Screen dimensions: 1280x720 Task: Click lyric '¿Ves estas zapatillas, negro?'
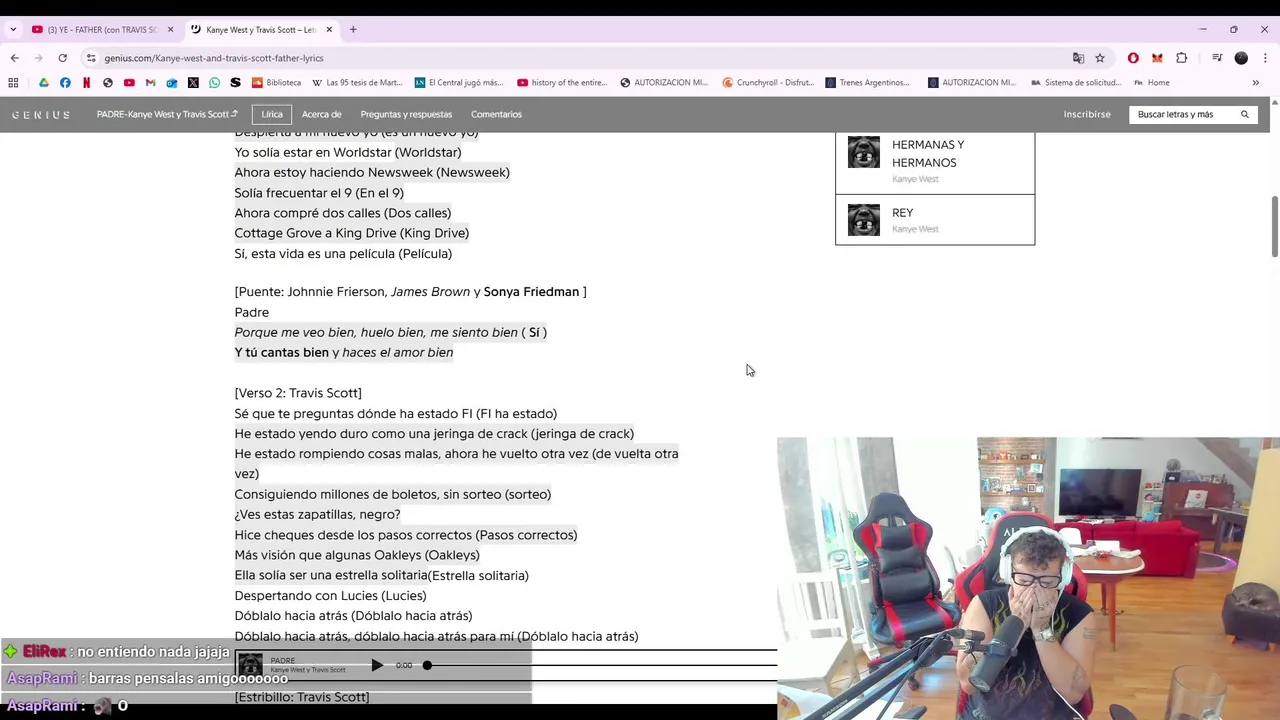[x=317, y=515]
